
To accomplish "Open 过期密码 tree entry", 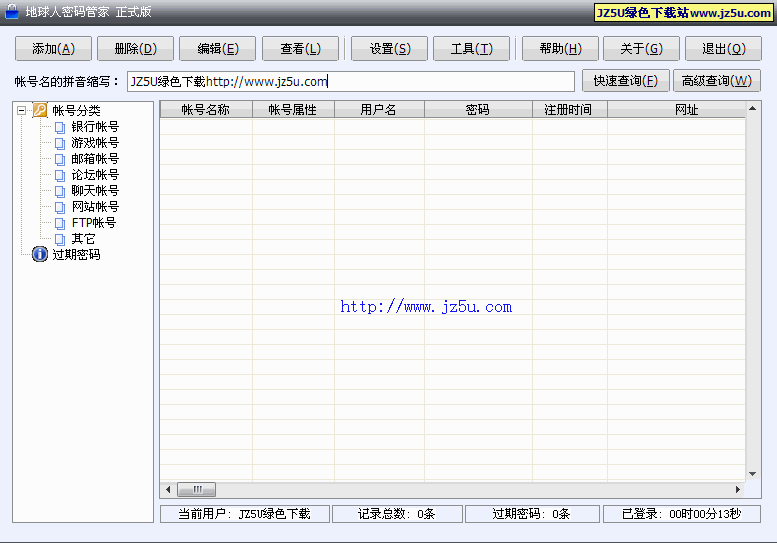I will [76, 255].
